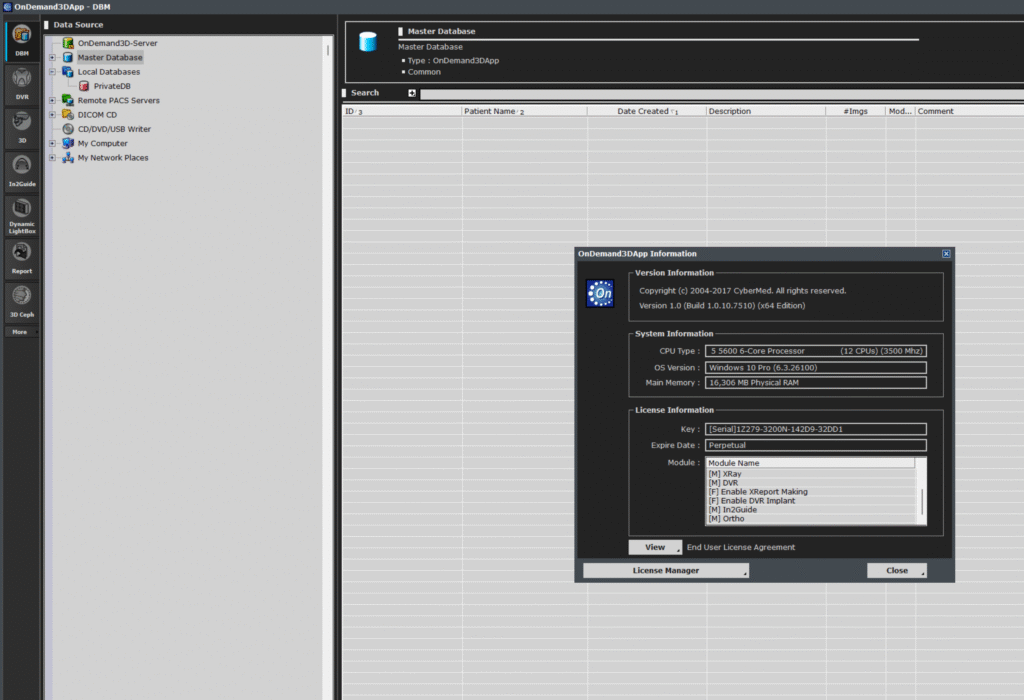Click the PrivateDB database icon
The height and width of the screenshot is (700, 1024).
coord(84,86)
